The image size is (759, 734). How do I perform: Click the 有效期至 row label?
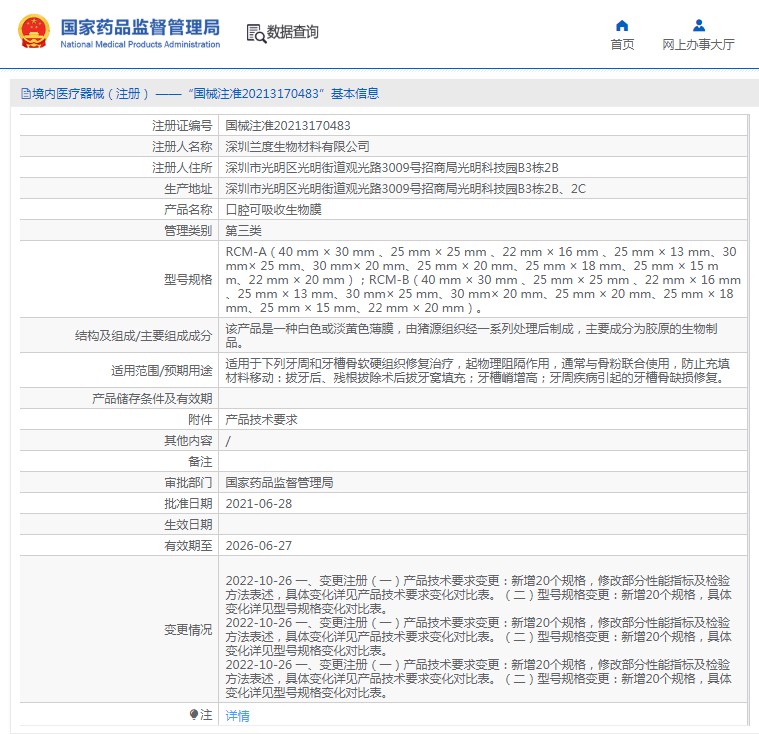(x=188, y=546)
